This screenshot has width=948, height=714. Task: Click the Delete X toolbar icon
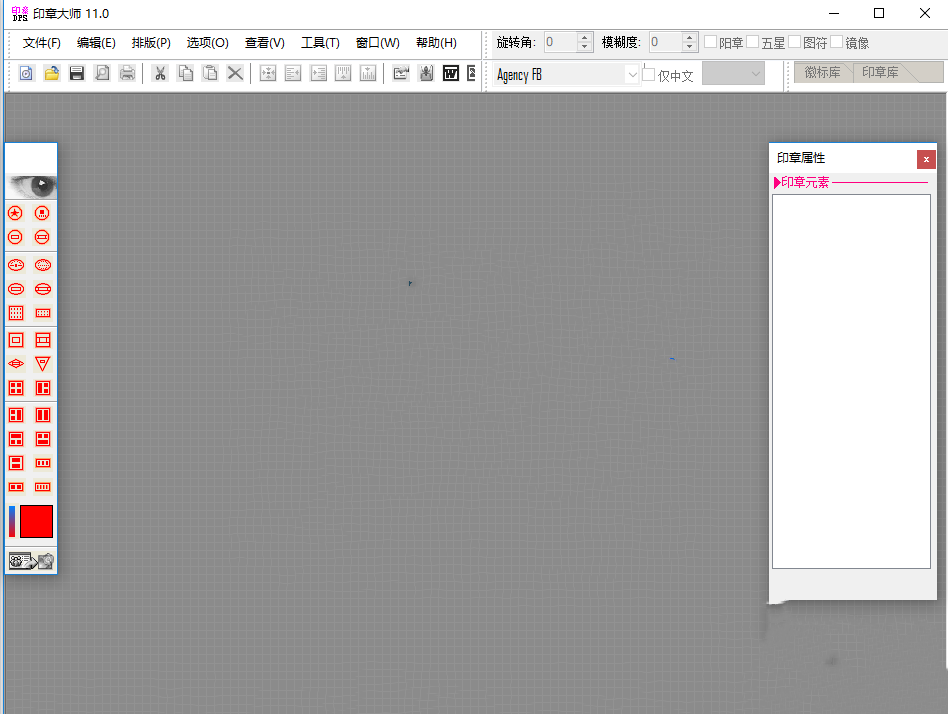pyautogui.click(x=235, y=74)
